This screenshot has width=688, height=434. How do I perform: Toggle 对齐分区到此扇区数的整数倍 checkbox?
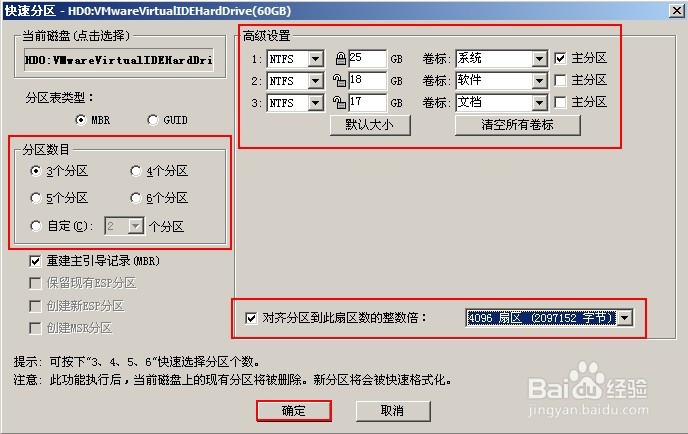point(251,318)
